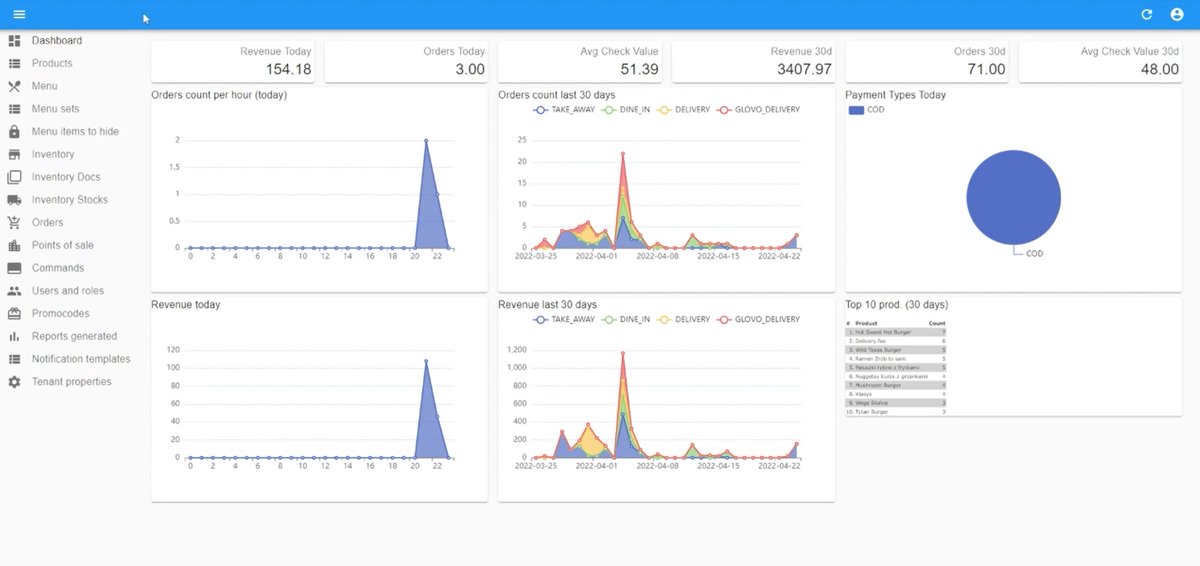Click the Revenue Today 154.18 card
Screen dimensions: 1200x566
click(234, 61)
